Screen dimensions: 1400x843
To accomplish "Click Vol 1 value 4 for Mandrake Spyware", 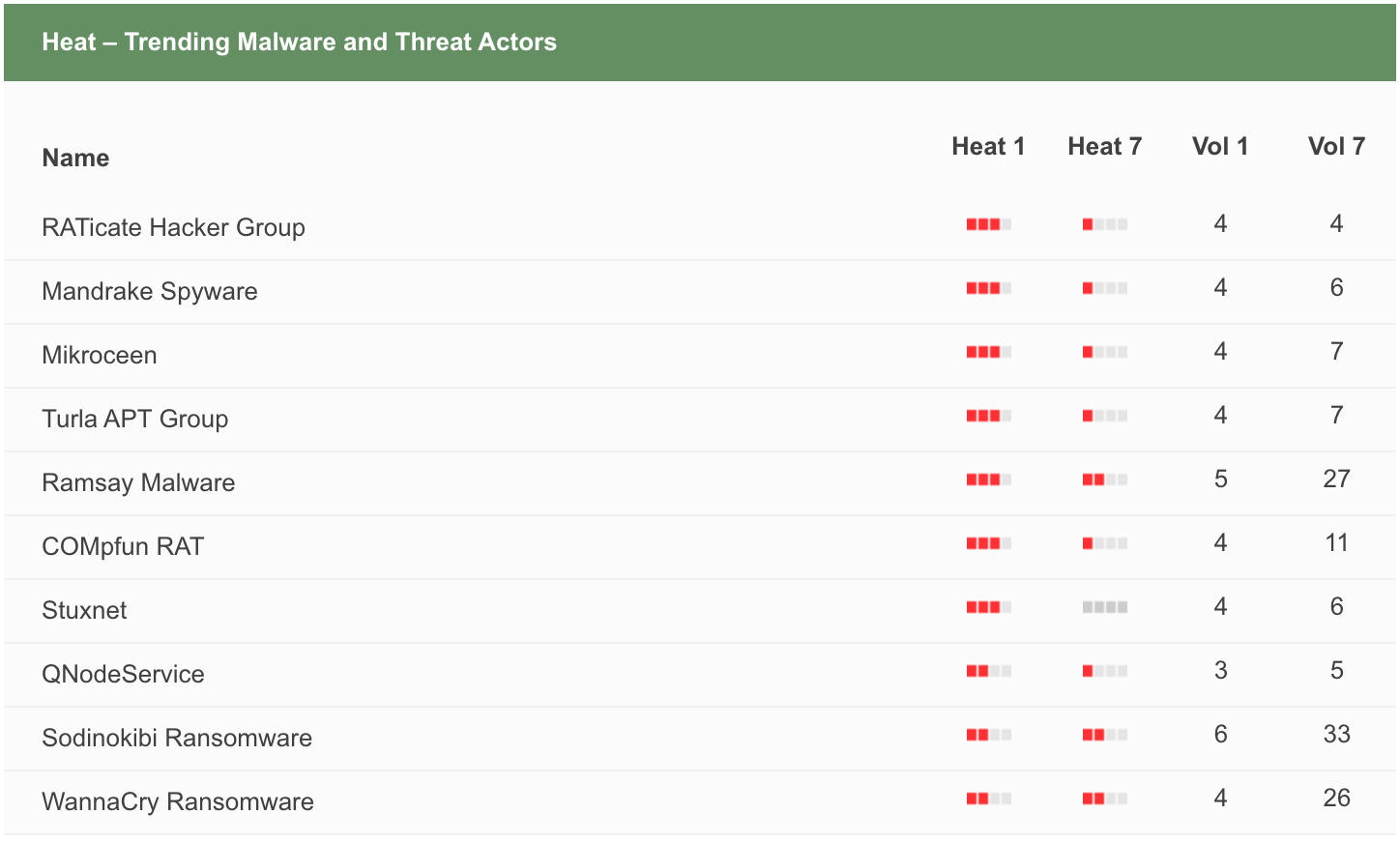I will (1220, 287).
